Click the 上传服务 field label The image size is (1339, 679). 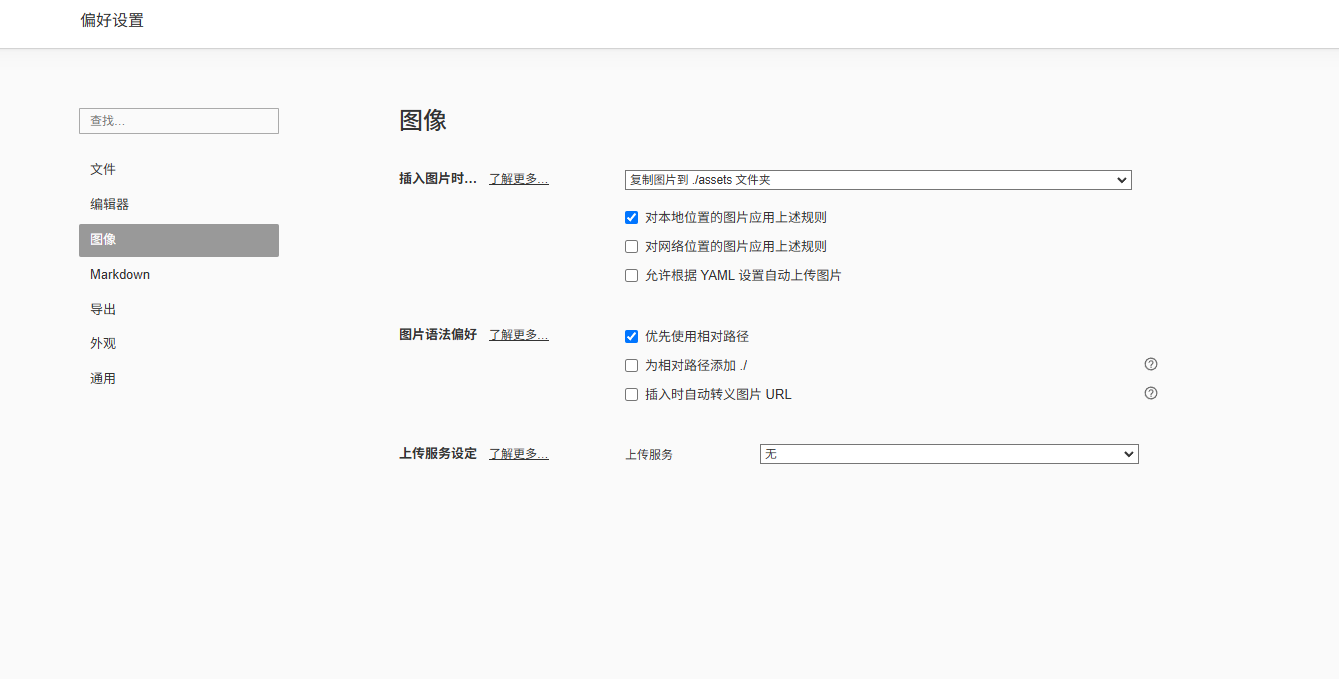coord(649,455)
